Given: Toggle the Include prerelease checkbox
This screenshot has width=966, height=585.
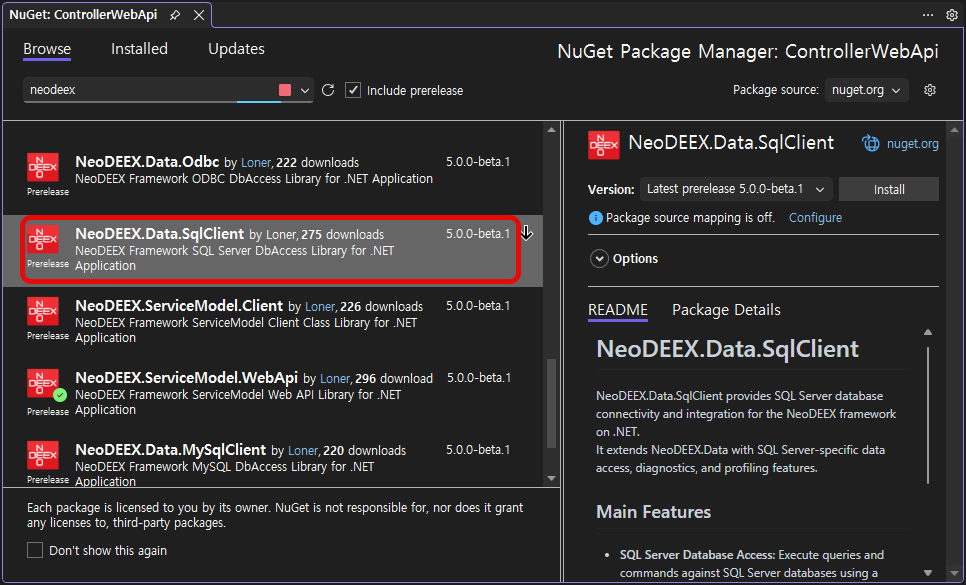Looking at the screenshot, I should coord(353,90).
